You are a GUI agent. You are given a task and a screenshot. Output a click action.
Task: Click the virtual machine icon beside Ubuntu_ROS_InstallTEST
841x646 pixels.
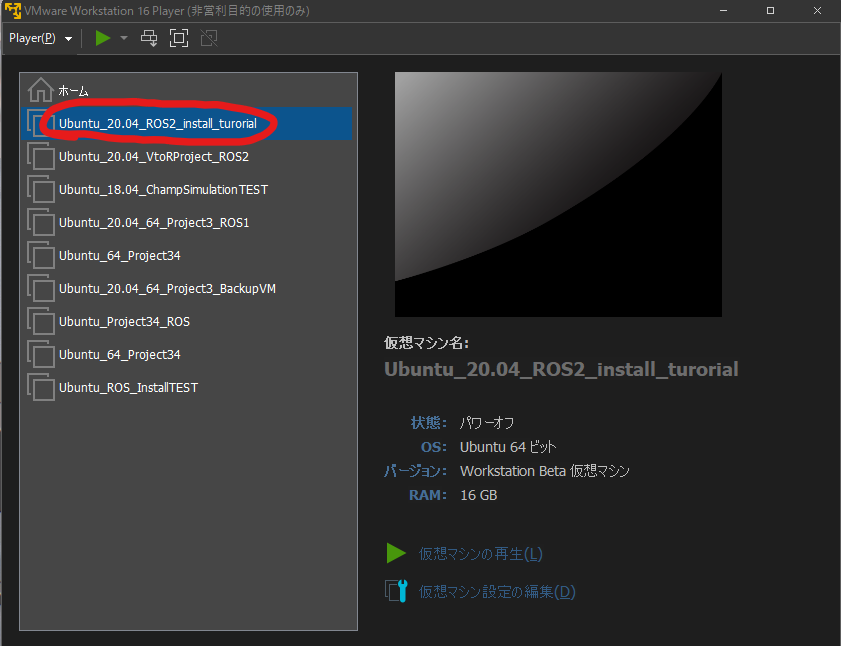[40, 387]
